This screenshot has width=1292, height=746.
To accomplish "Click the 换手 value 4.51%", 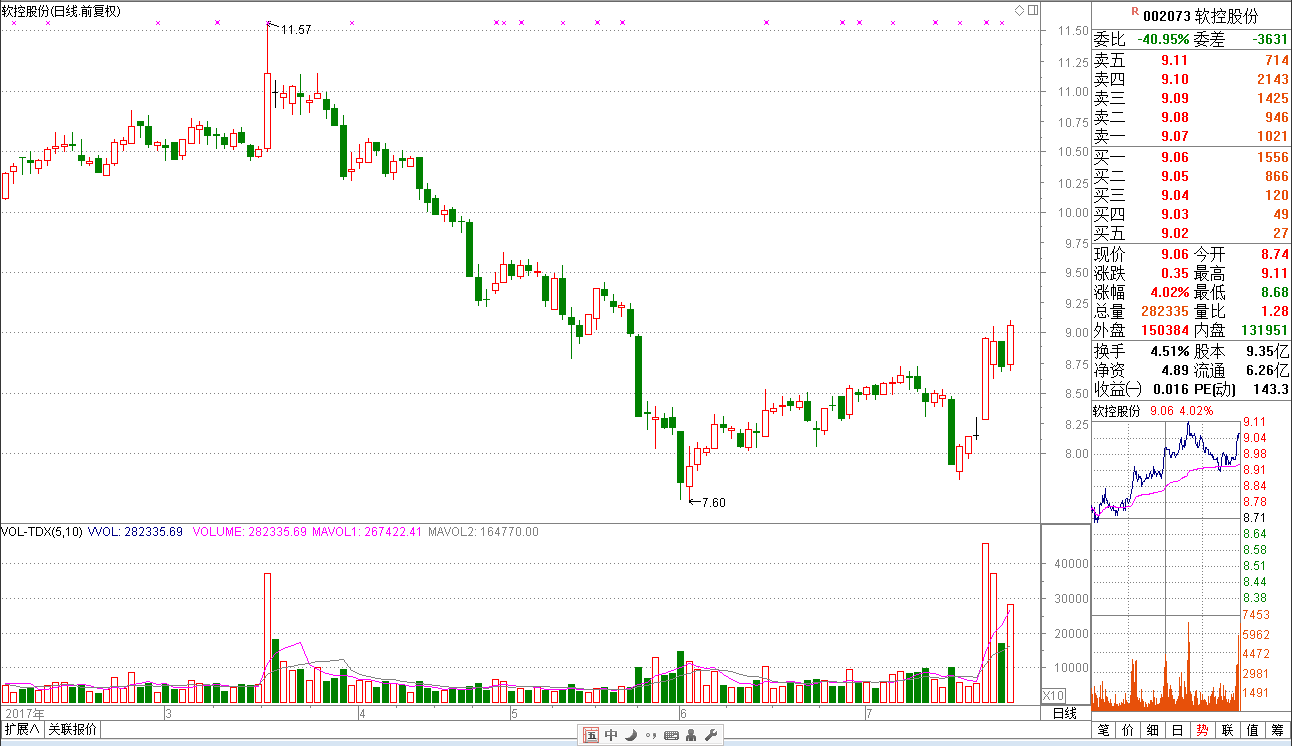I will [x=1169, y=351].
